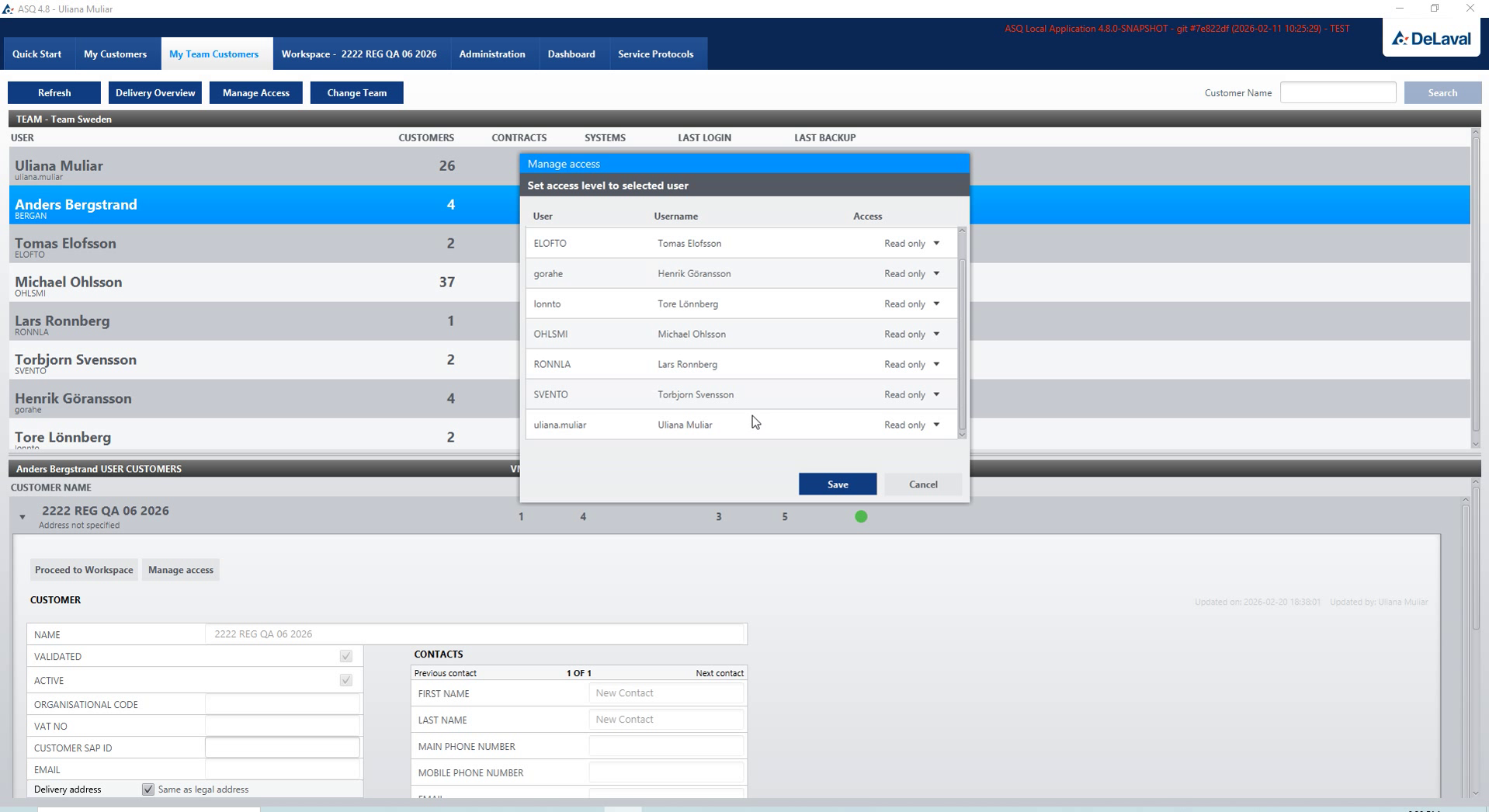Open access dropdown arrow for Lars Ronnberg
1489x812 pixels.
[936, 364]
